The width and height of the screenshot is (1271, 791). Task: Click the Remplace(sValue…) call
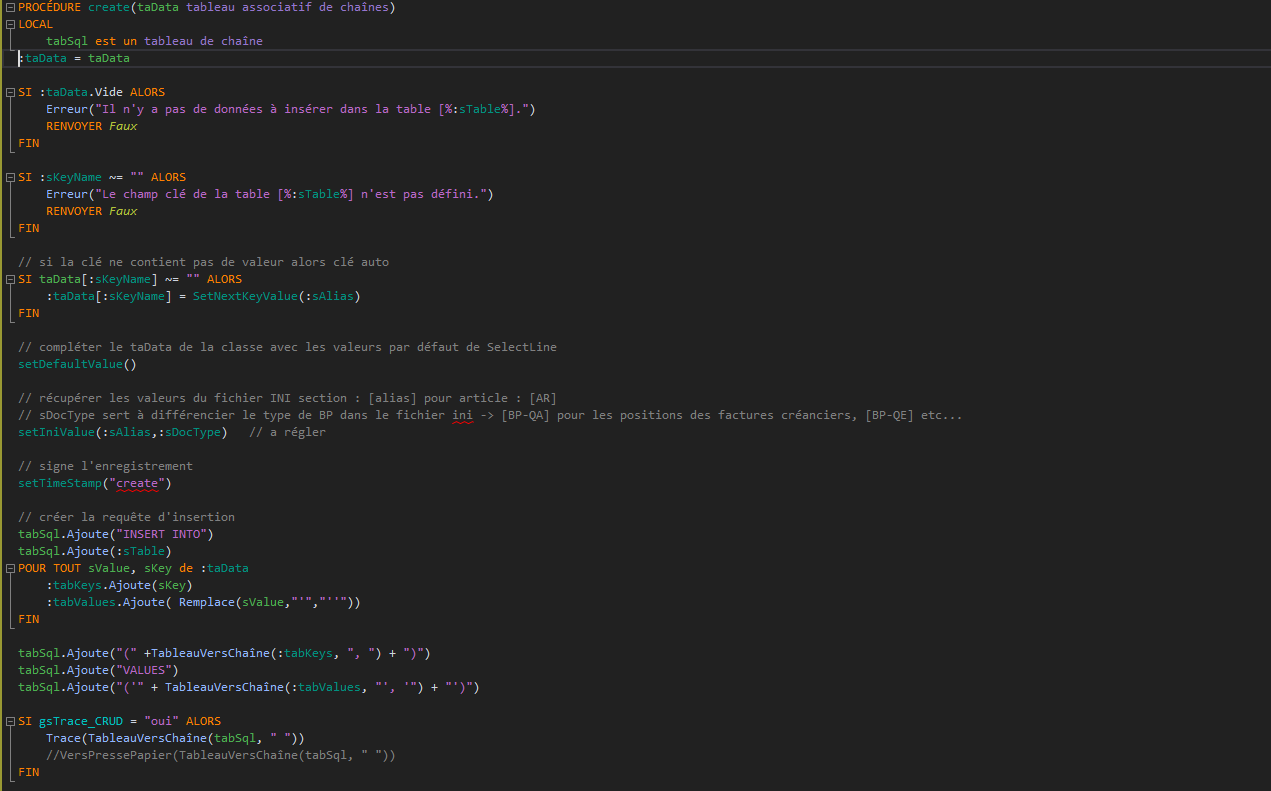(x=266, y=602)
